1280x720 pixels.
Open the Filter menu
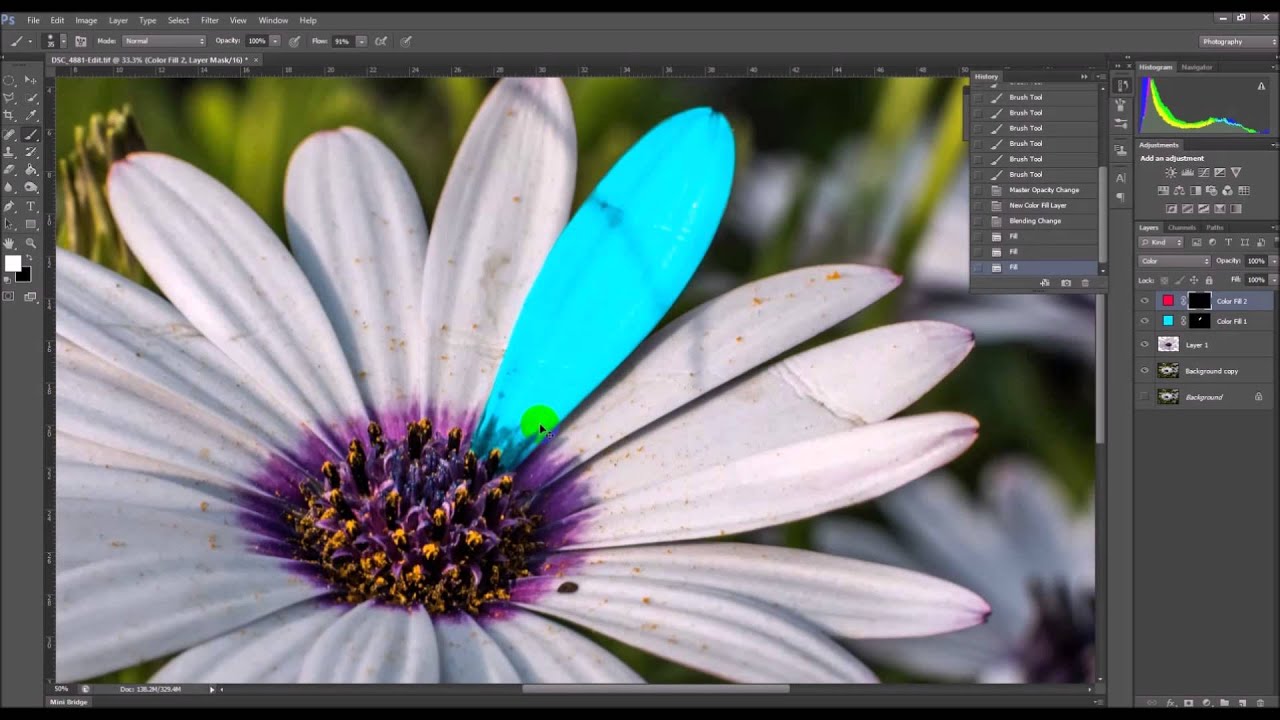click(x=210, y=20)
